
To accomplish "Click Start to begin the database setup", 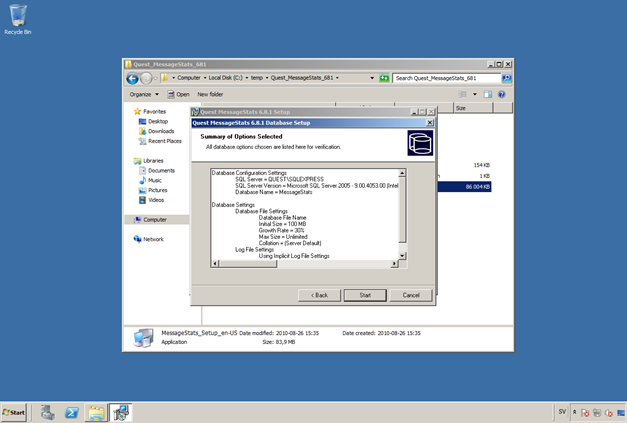I will point(365,295).
